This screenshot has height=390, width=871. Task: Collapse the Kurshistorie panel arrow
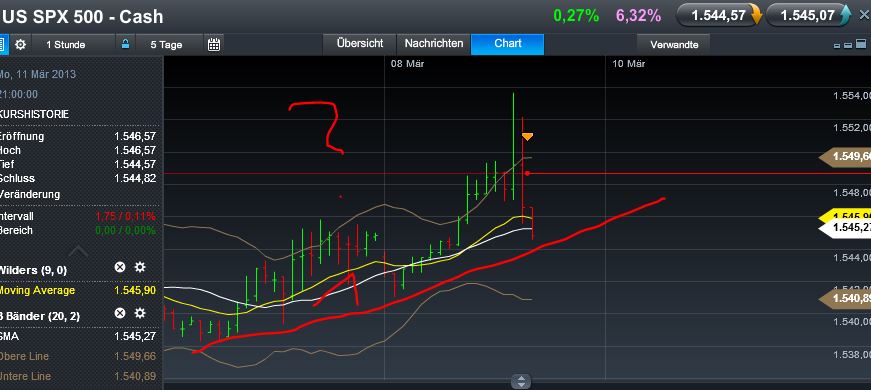click(78, 251)
